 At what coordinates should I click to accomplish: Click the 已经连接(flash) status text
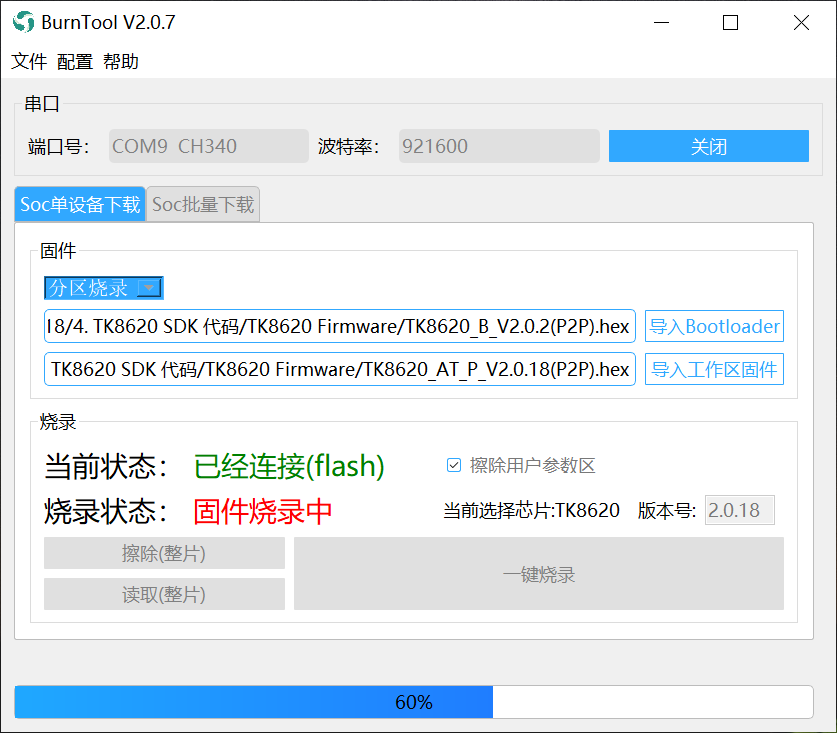tap(289, 466)
